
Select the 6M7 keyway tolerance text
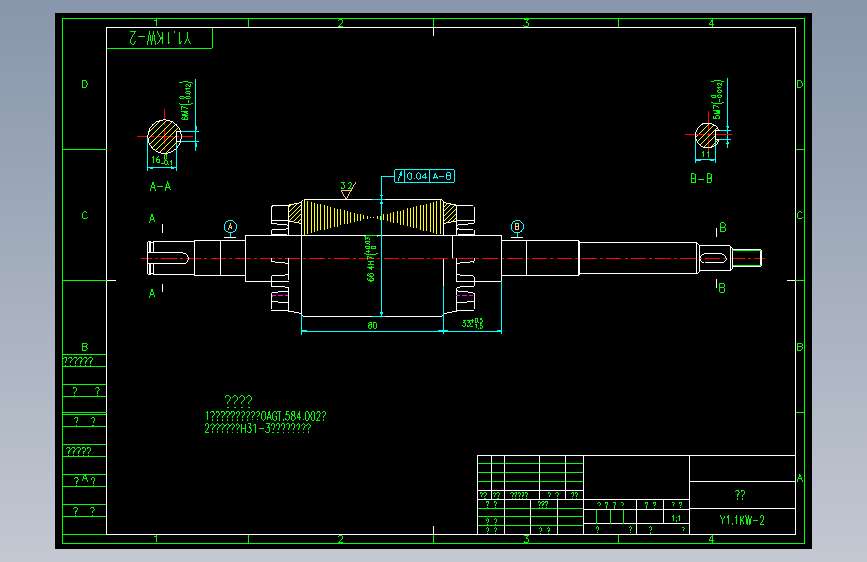tap(186, 100)
